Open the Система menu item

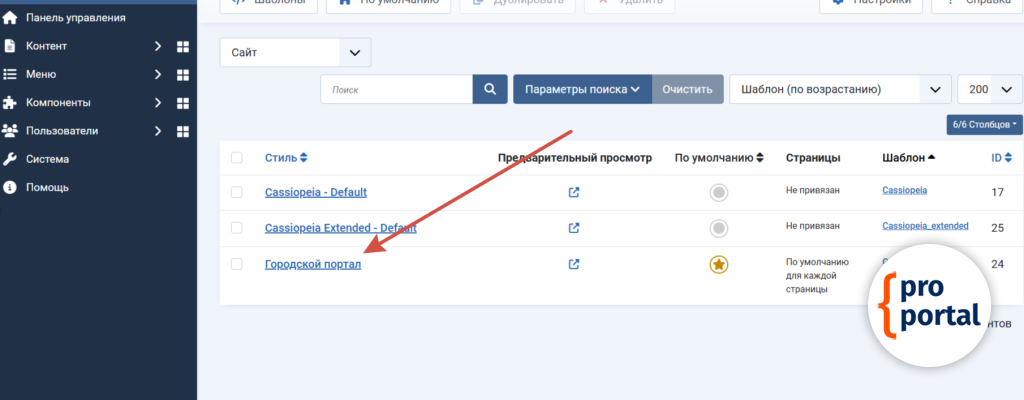pyautogui.click(x=47, y=159)
